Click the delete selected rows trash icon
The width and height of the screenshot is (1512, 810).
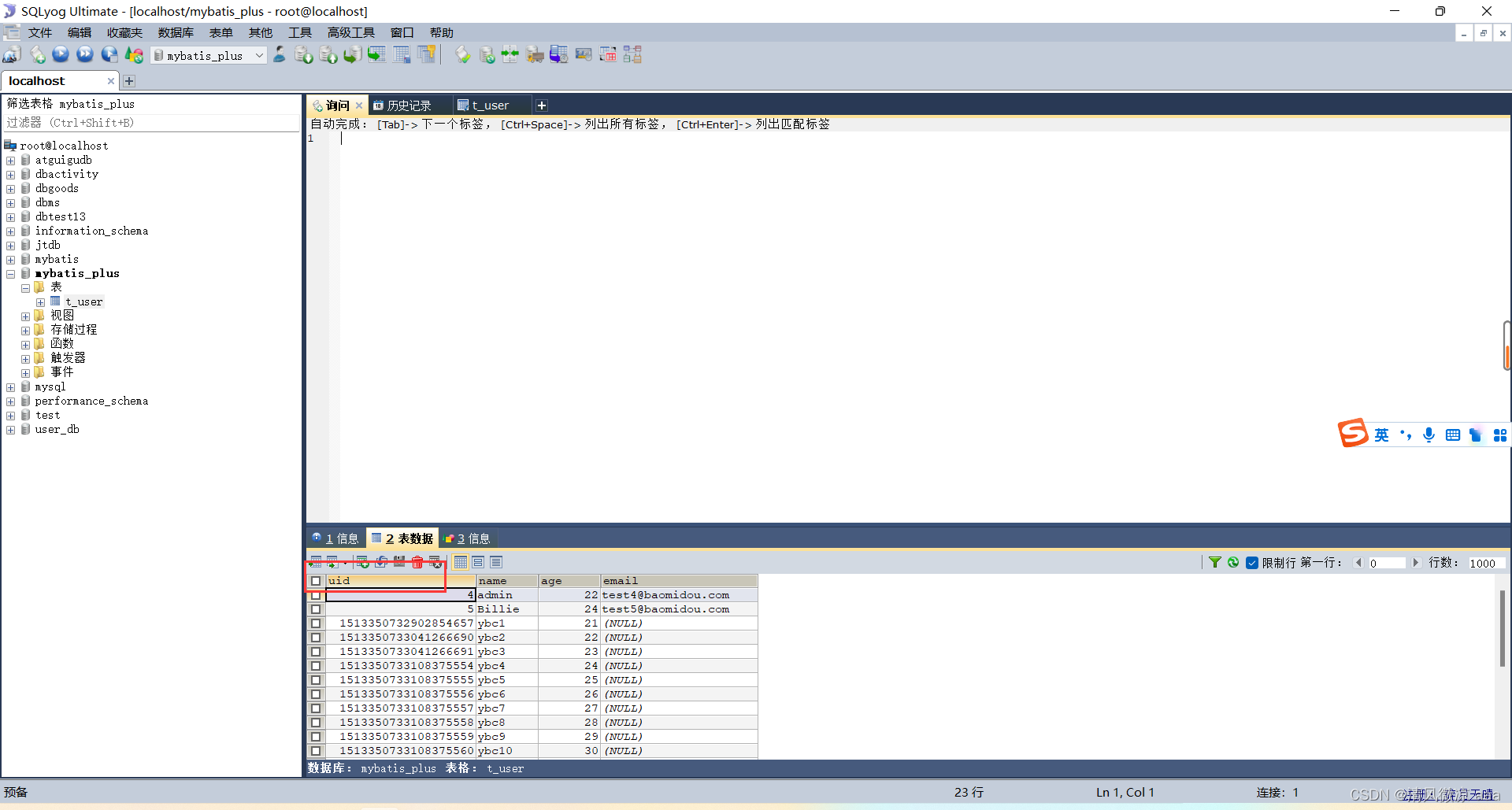pyautogui.click(x=417, y=562)
